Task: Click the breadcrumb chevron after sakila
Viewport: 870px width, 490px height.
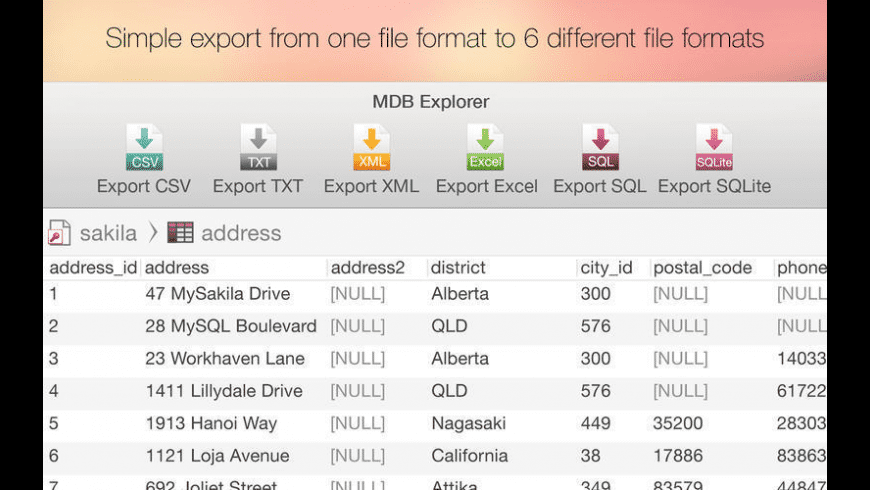Action: tap(153, 233)
